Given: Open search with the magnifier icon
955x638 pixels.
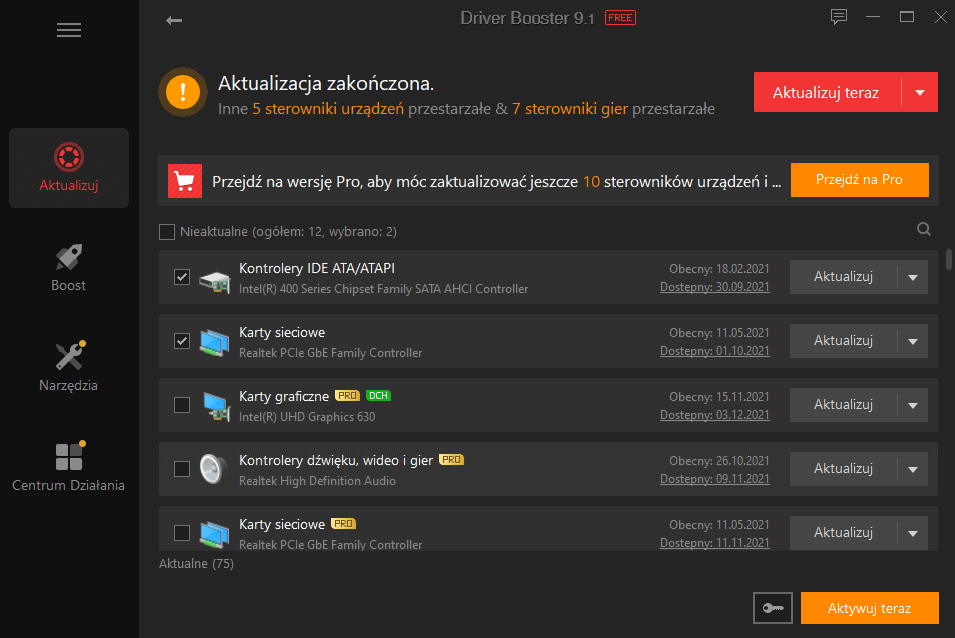Looking at the screenshot, I should pyautogui.click(x=923, y=229).
